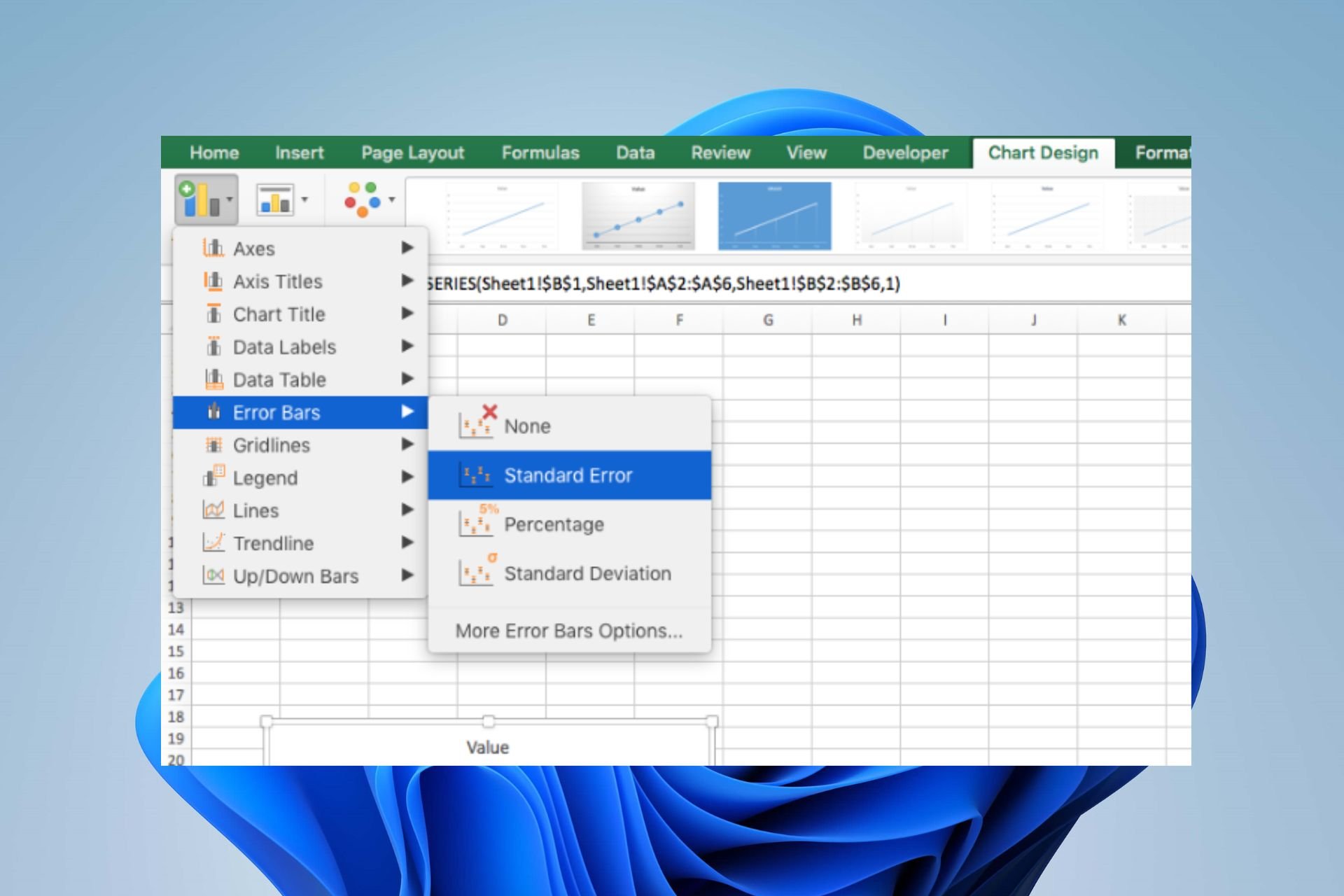
Task: Select column H header
Action: tap(856, 321)
